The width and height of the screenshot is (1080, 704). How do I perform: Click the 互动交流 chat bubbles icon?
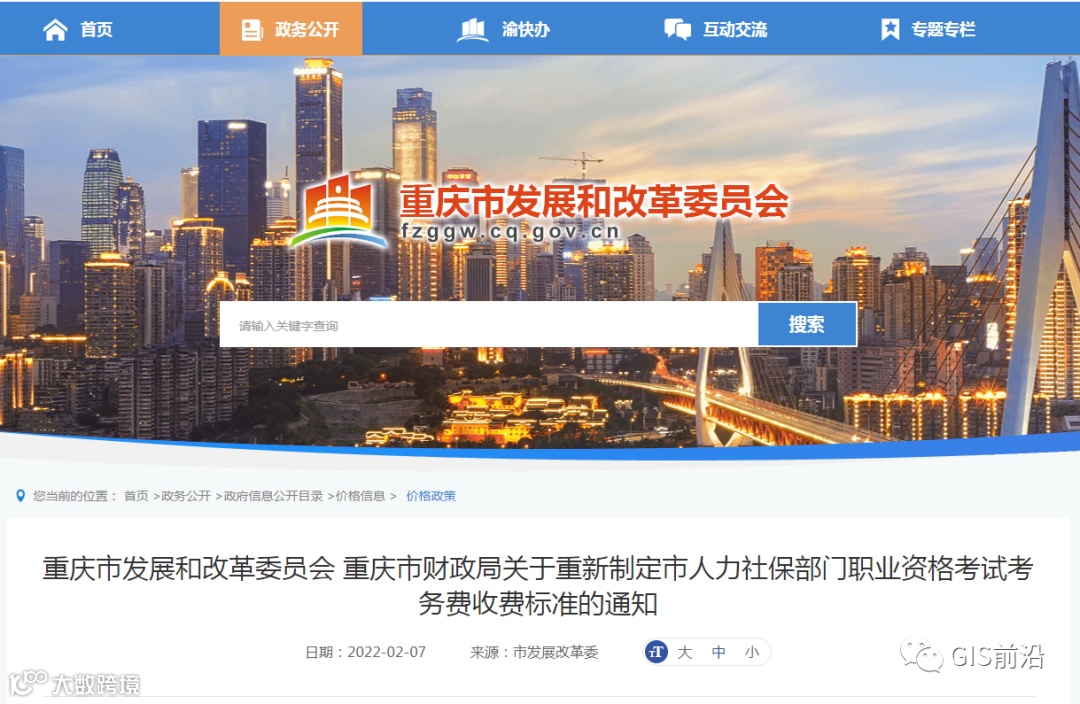point(677,30)
